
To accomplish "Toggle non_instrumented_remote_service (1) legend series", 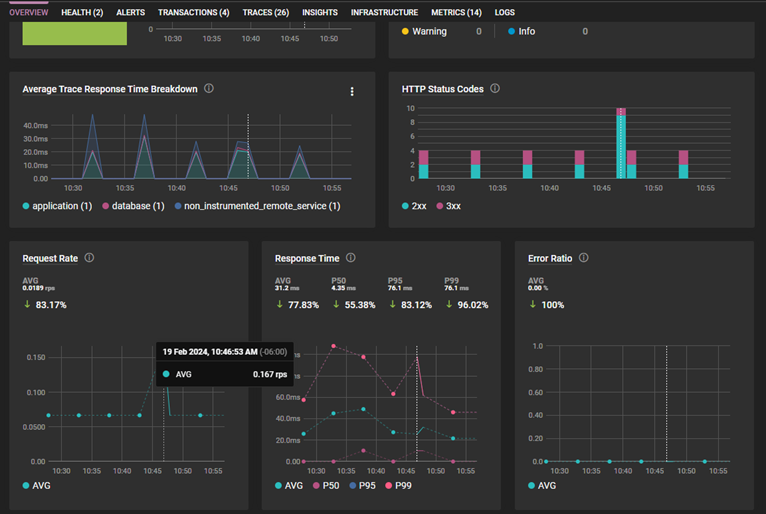I will pyautogui.click(x=257, y=206).
